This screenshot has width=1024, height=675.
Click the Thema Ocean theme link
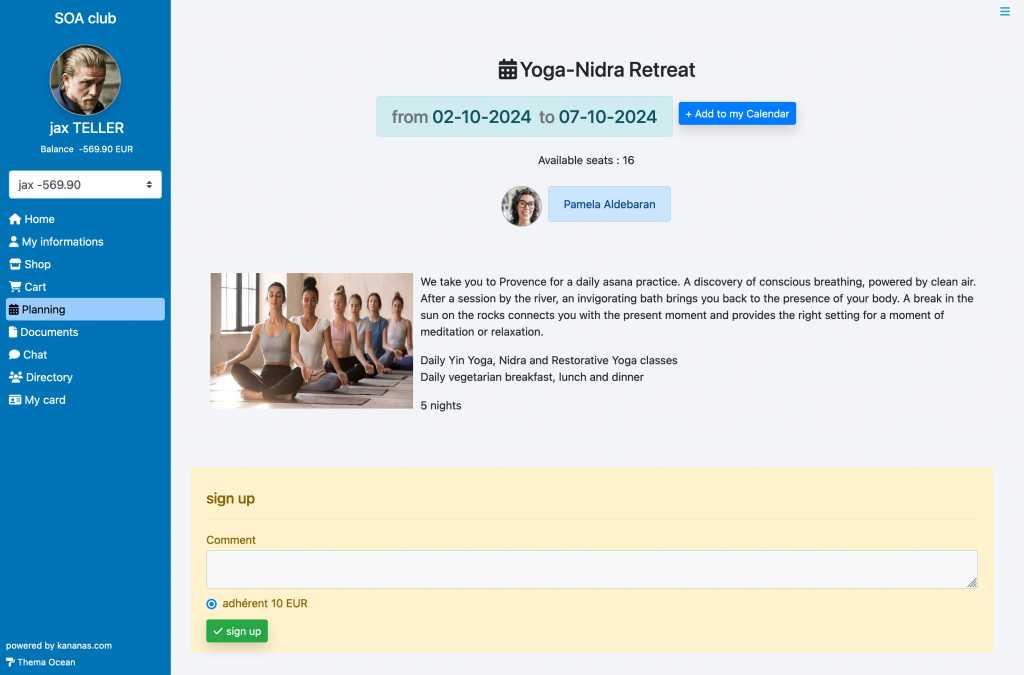pos(40,662)
